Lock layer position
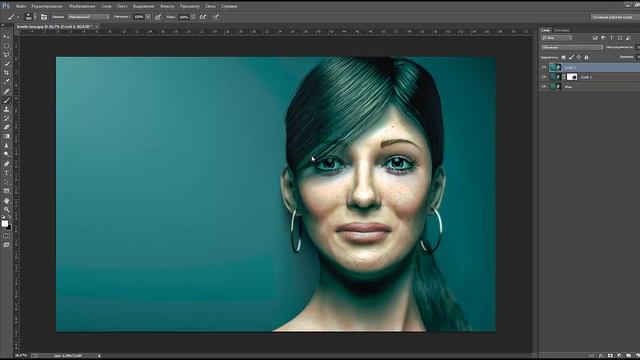The width and height of the screenshot is (640, 360). click(x=579, y=58)
